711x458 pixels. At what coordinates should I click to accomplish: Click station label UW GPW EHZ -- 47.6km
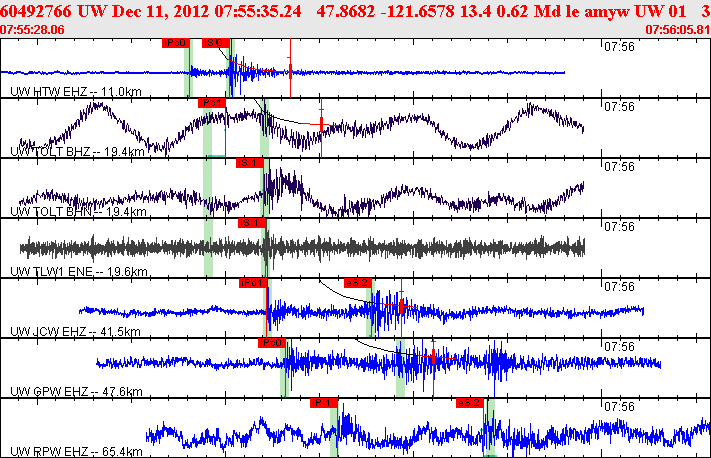[76, 391]
